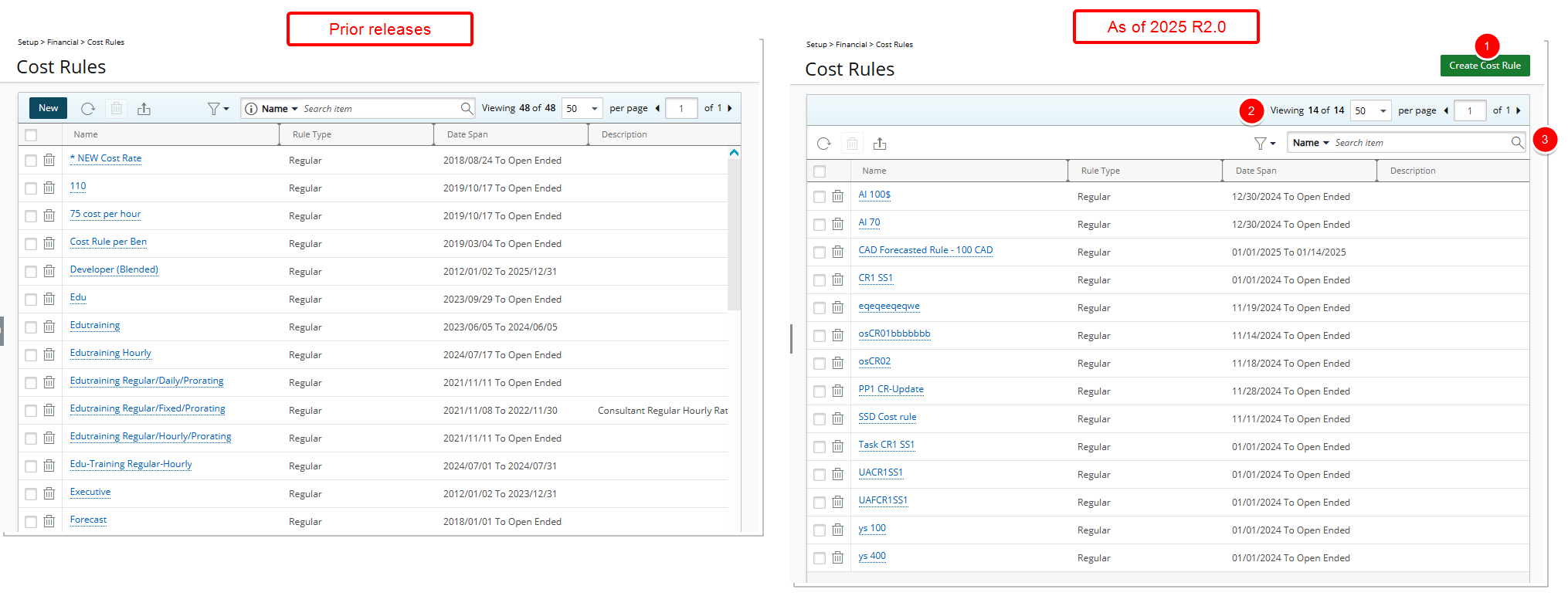1568x596 pixels.
Task: Click 'Consultant Regular Hourly Rat' description text
Action: [x=663, y=411]
